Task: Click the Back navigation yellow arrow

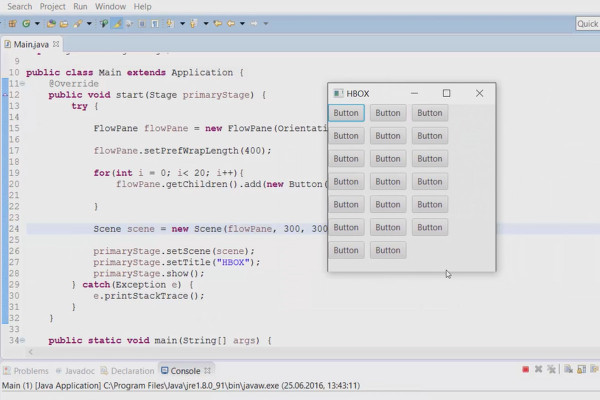Action: pos(231,24)
